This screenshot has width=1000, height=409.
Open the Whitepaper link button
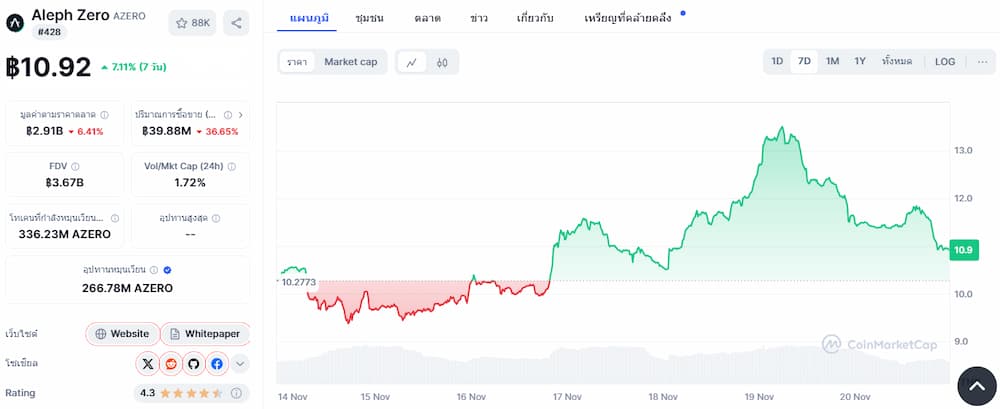[x=205, y=334]
